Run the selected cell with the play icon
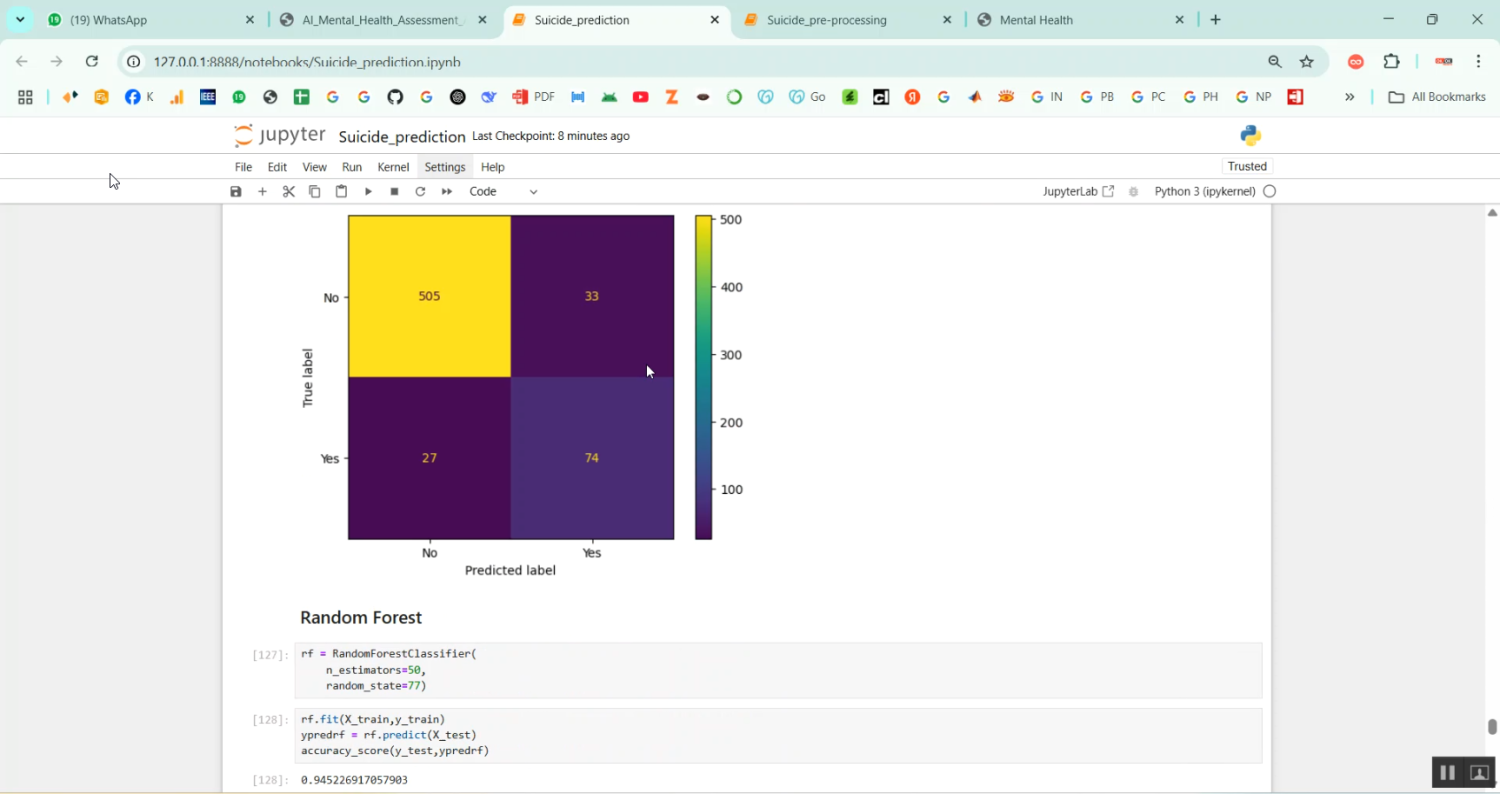 tap(368, 191)
